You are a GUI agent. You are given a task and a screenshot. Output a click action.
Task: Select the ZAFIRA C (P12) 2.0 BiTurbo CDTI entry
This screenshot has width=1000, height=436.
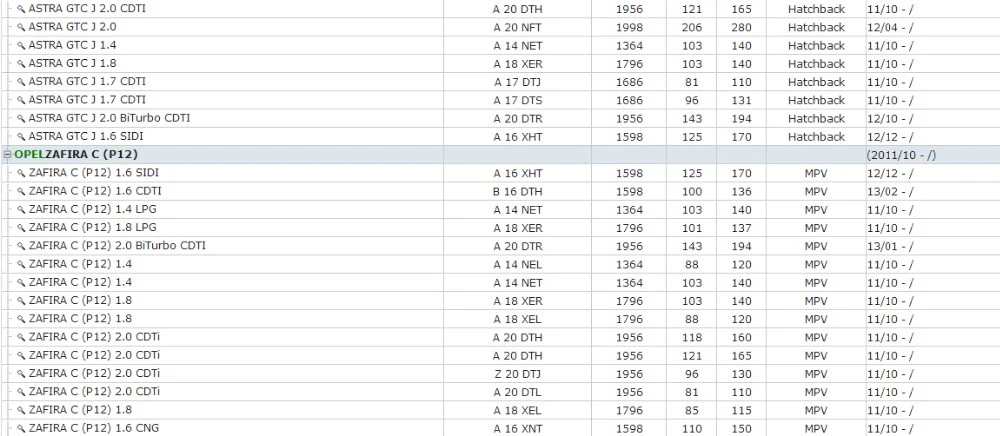117,246
